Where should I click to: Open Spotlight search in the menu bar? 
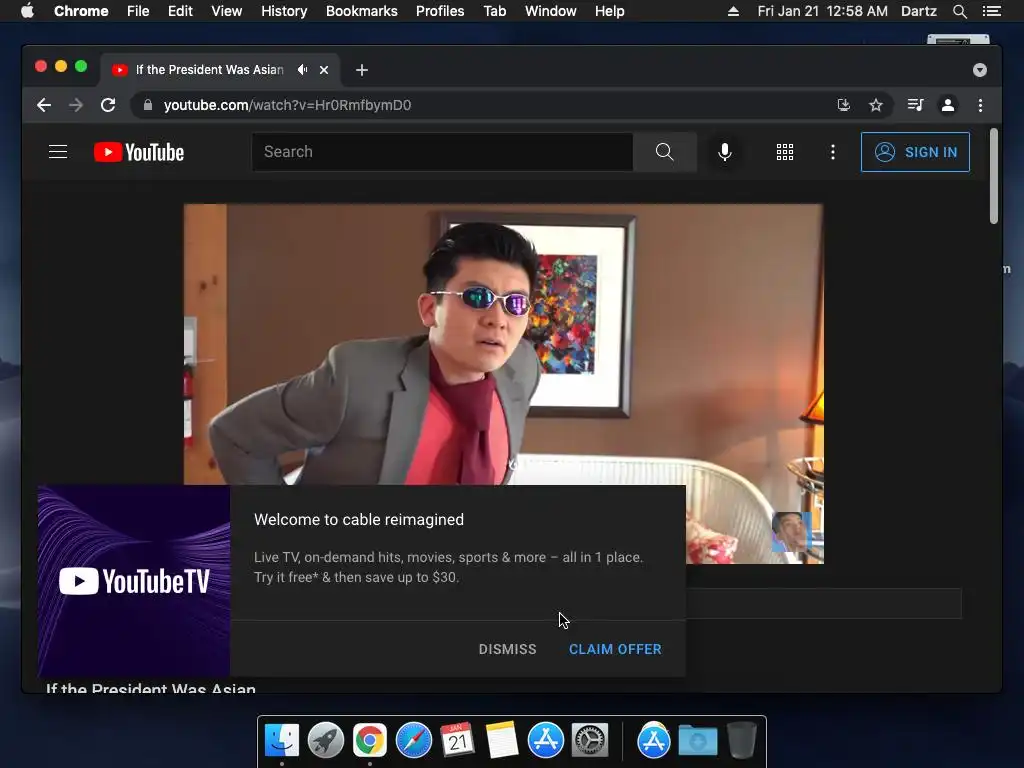(960, 11)
